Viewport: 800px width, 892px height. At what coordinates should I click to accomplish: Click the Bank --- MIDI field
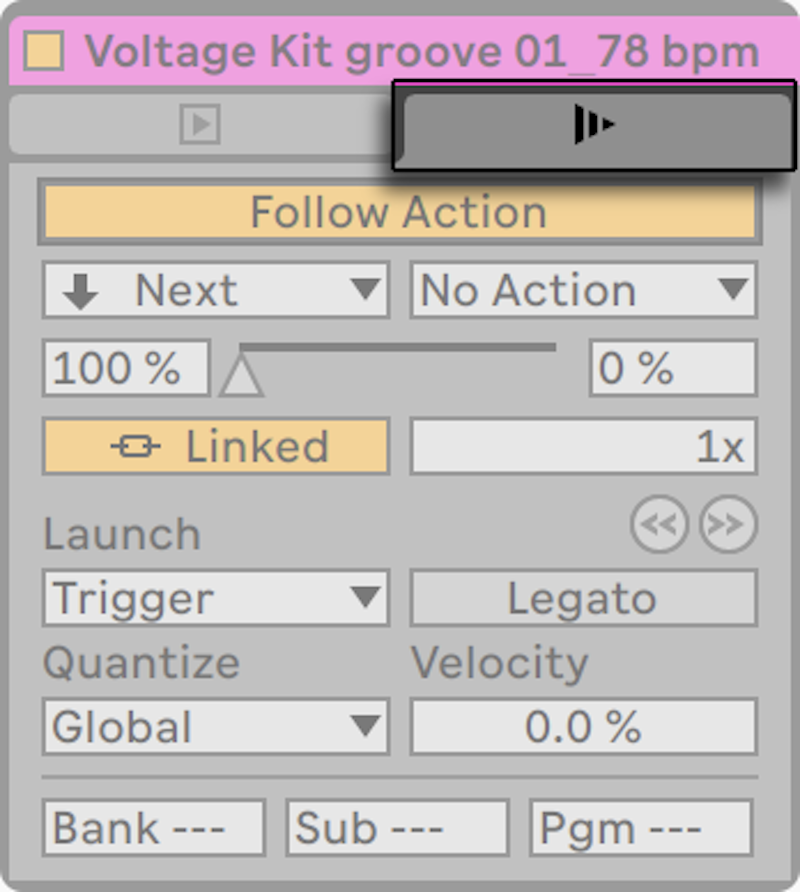pos(152,827)
